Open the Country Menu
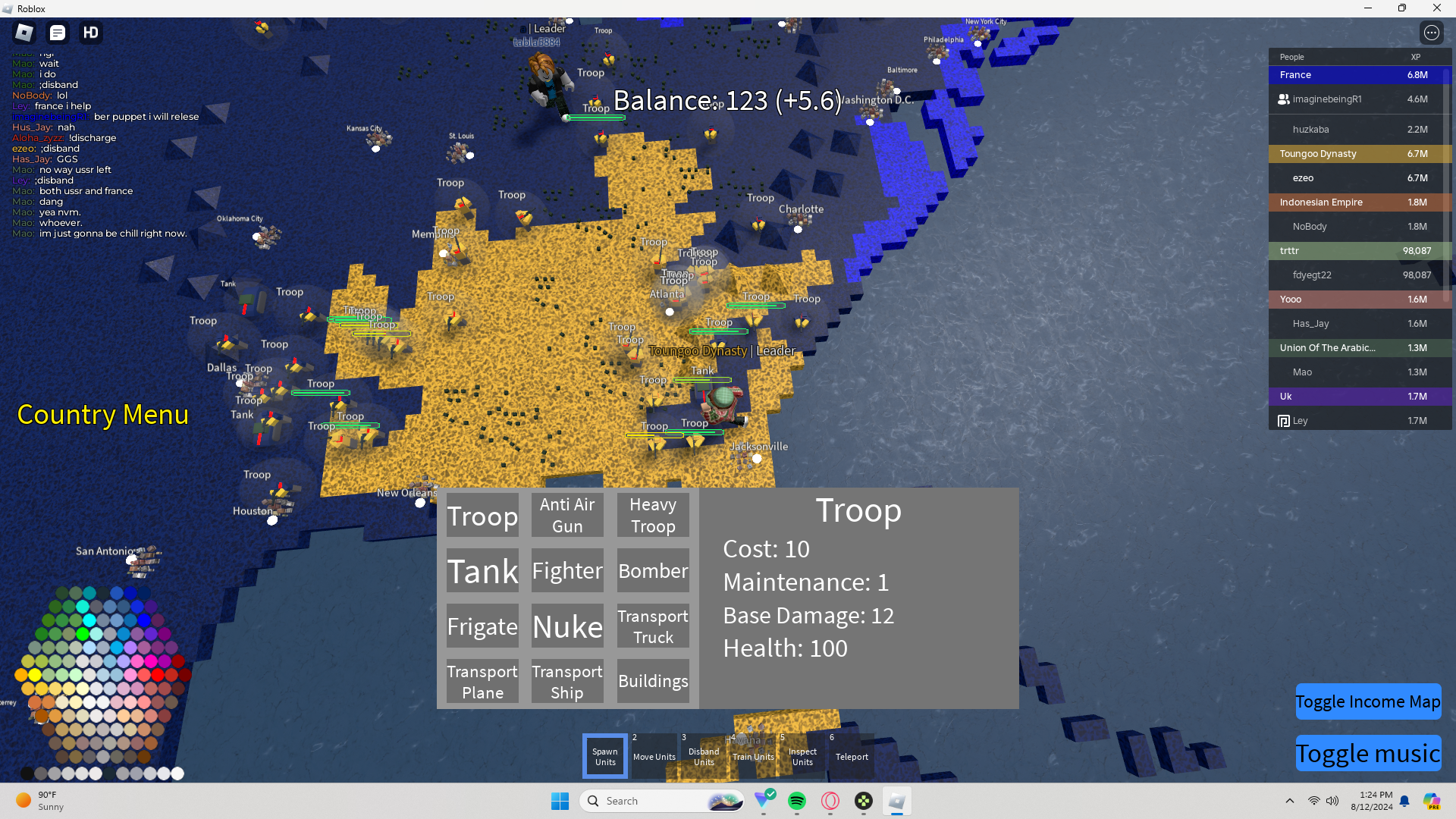The height and width of the screenshot is (819, 1456). (102, 415)
